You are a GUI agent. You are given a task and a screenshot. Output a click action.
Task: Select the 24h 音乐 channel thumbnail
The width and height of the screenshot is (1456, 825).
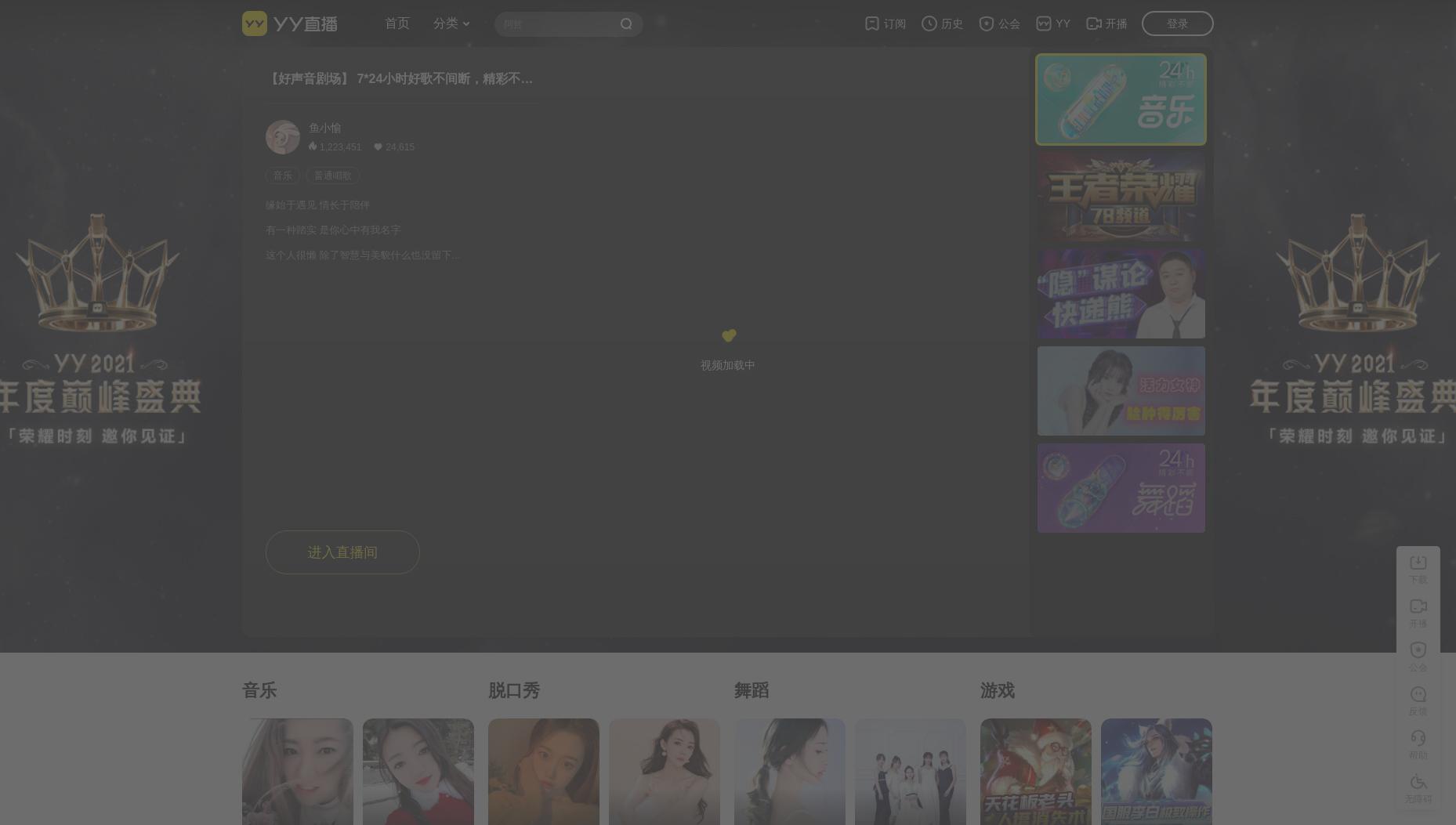(1121, 100)
